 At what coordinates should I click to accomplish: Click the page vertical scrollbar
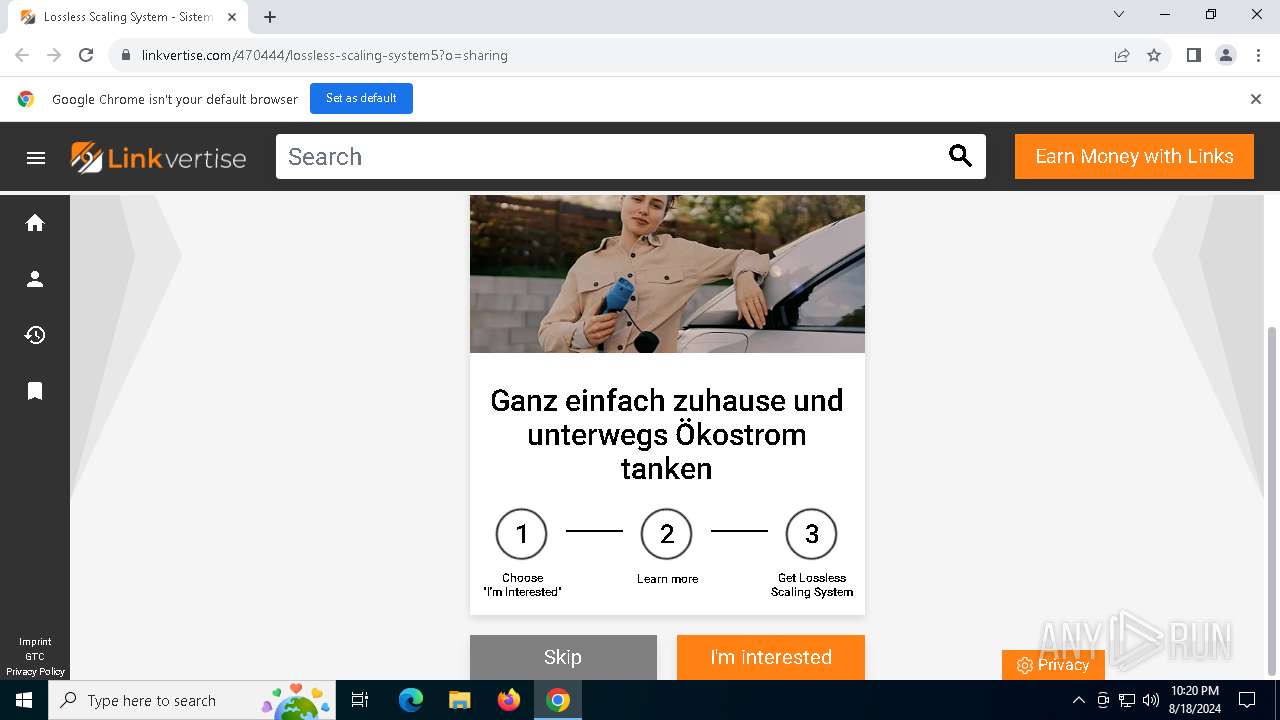point(1271,500)
